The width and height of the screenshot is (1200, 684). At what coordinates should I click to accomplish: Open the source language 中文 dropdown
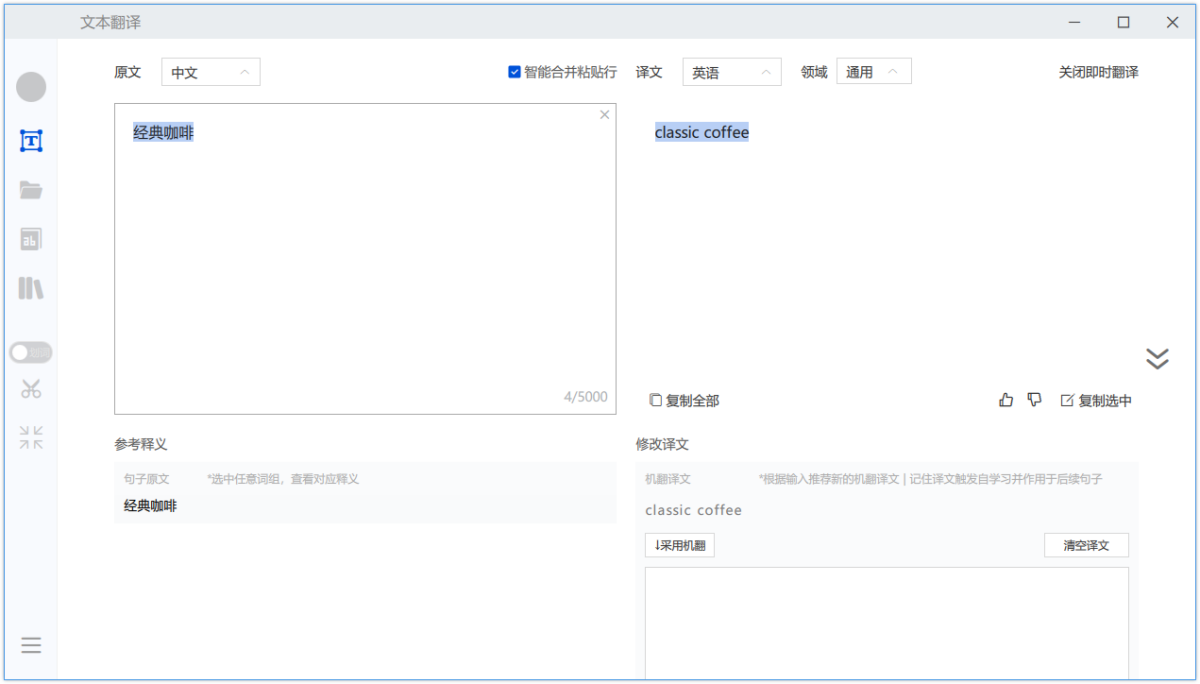(211, 72)
